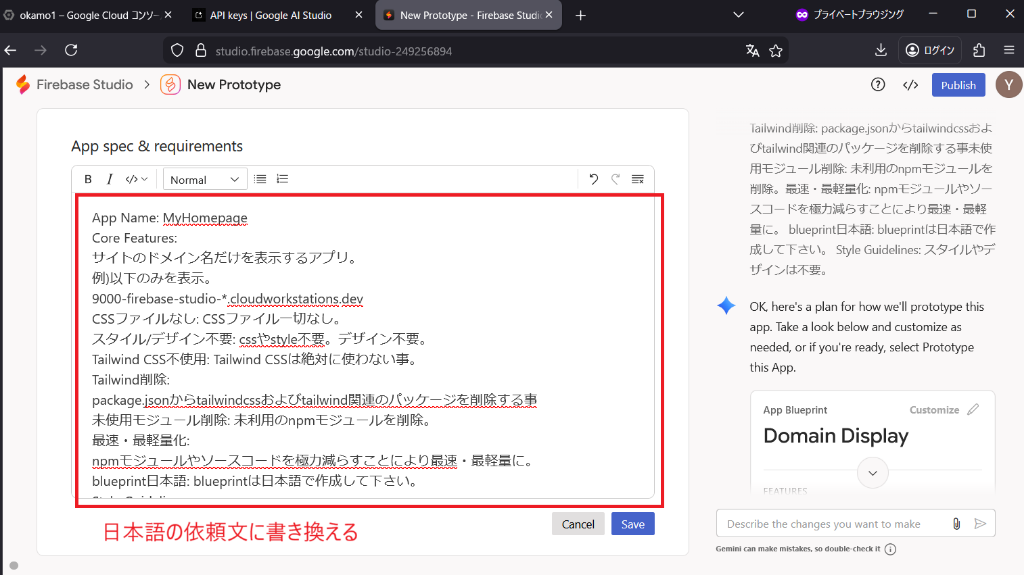Open a new browser tab
The height and width of the screenshot is (575, 1024).
pyautogui.click(x=581, y=15)
